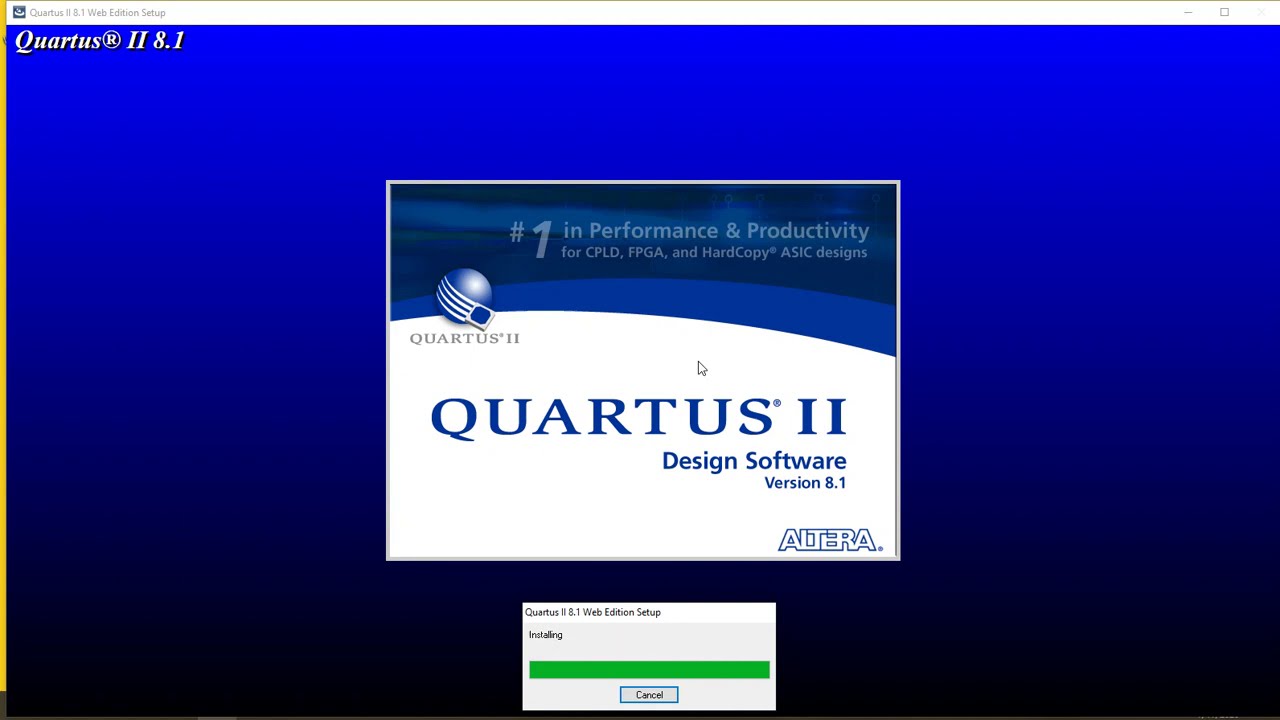This screenshot has width=1280, height=720.
Task: Click the '#1 in Performance & Productivity' banner text
Action: click(689, 232)
